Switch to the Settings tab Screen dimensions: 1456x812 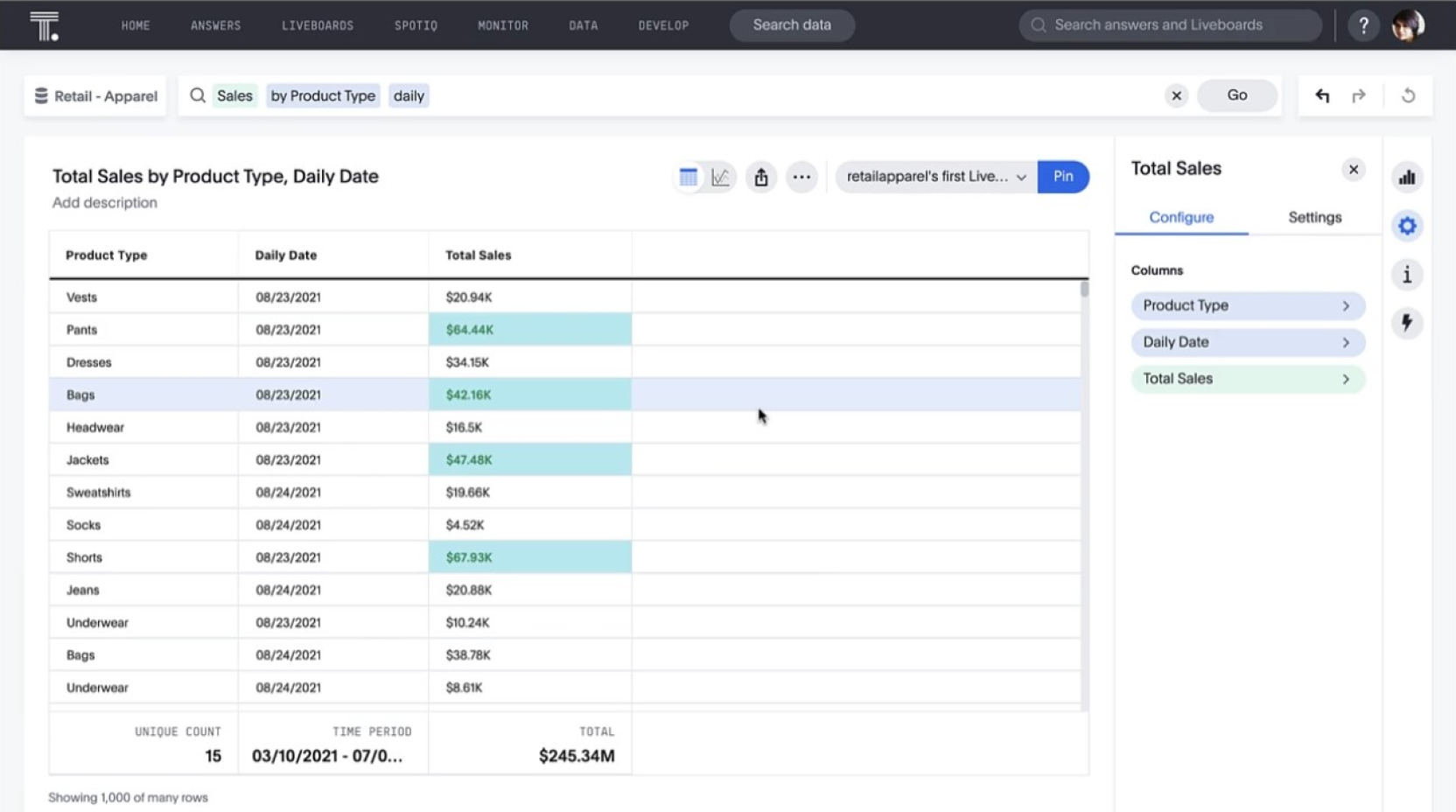pos(1314,217)
